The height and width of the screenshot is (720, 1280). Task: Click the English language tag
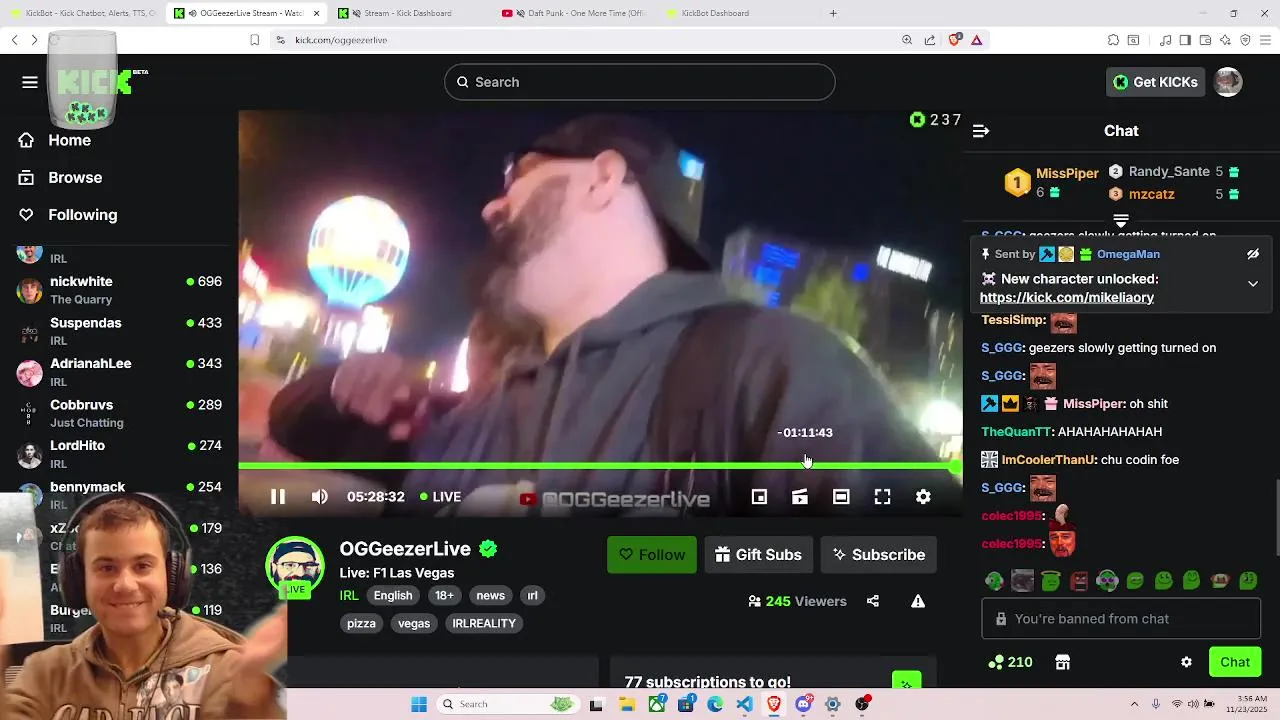(393, 595)
